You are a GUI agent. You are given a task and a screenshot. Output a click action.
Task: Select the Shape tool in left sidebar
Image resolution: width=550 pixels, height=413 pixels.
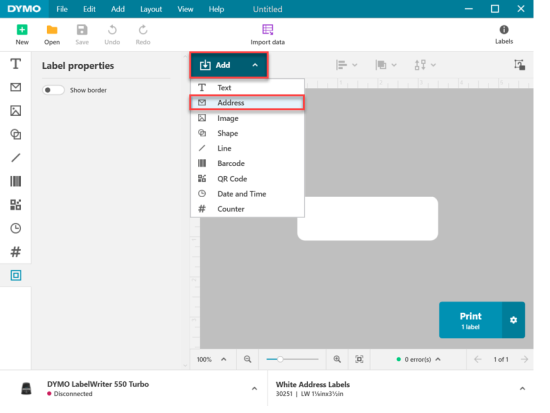click(x=15, y=134)
